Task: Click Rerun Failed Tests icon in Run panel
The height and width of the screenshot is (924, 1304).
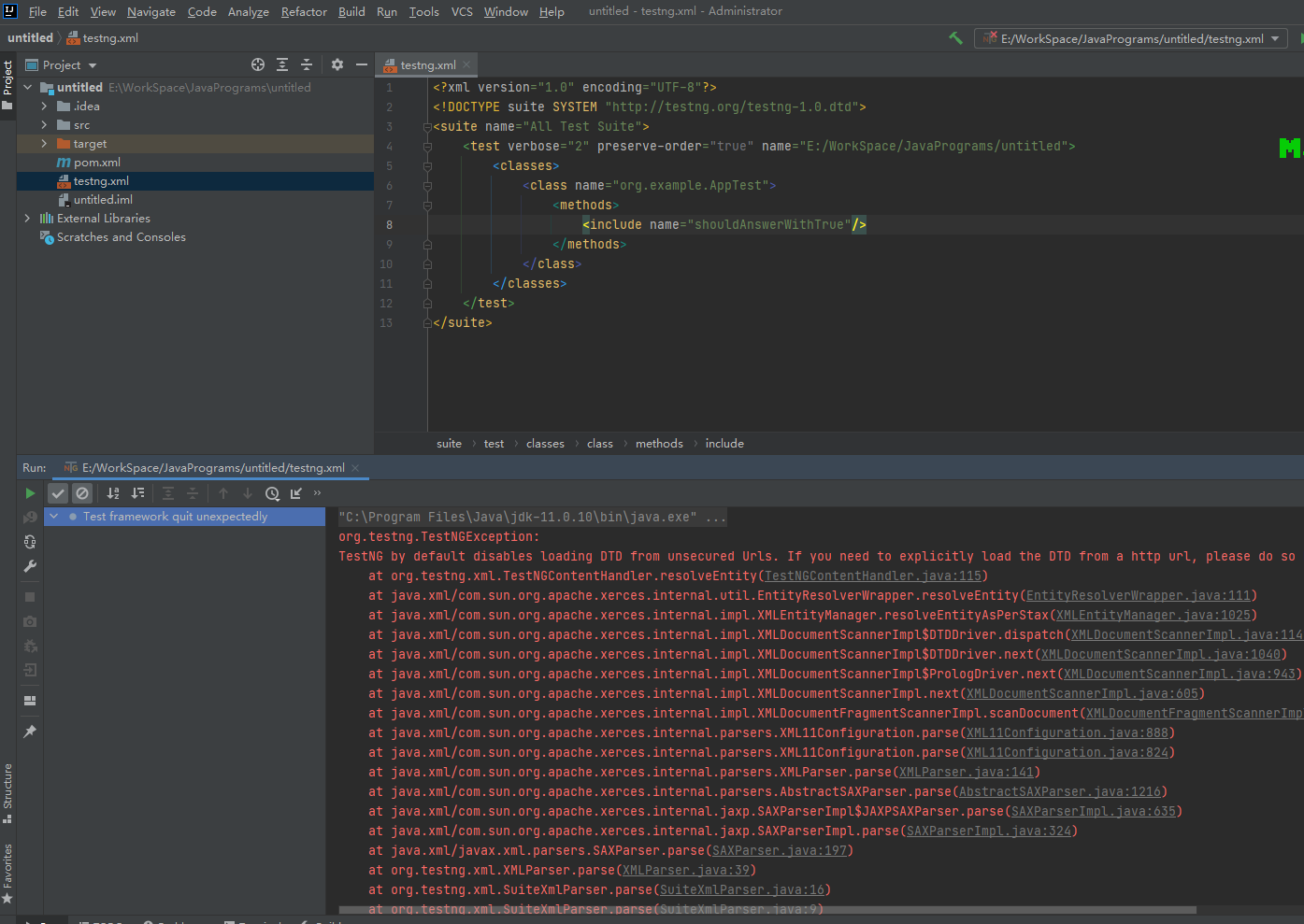Action: [x=30, y=517]
